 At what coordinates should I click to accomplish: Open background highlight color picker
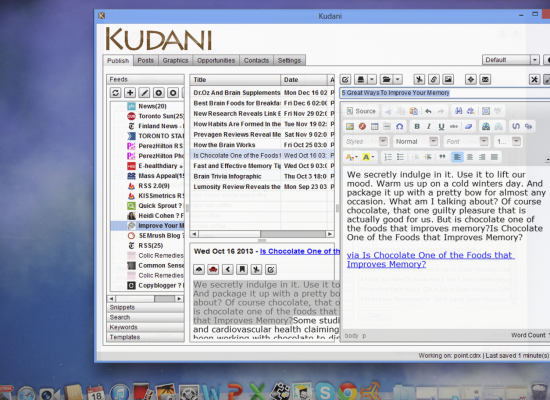[368, 157]
